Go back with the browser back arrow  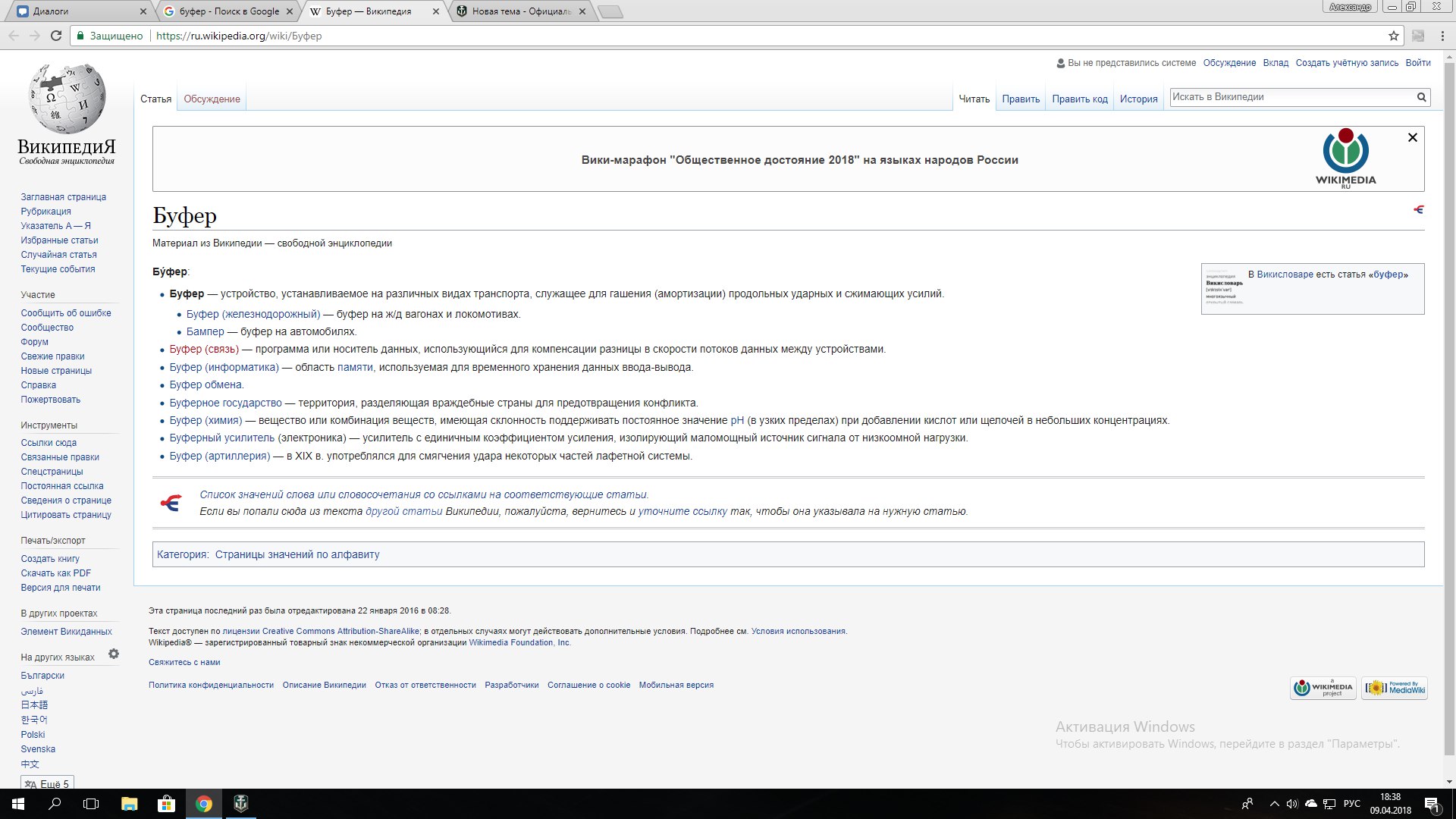tap(14, 36)
